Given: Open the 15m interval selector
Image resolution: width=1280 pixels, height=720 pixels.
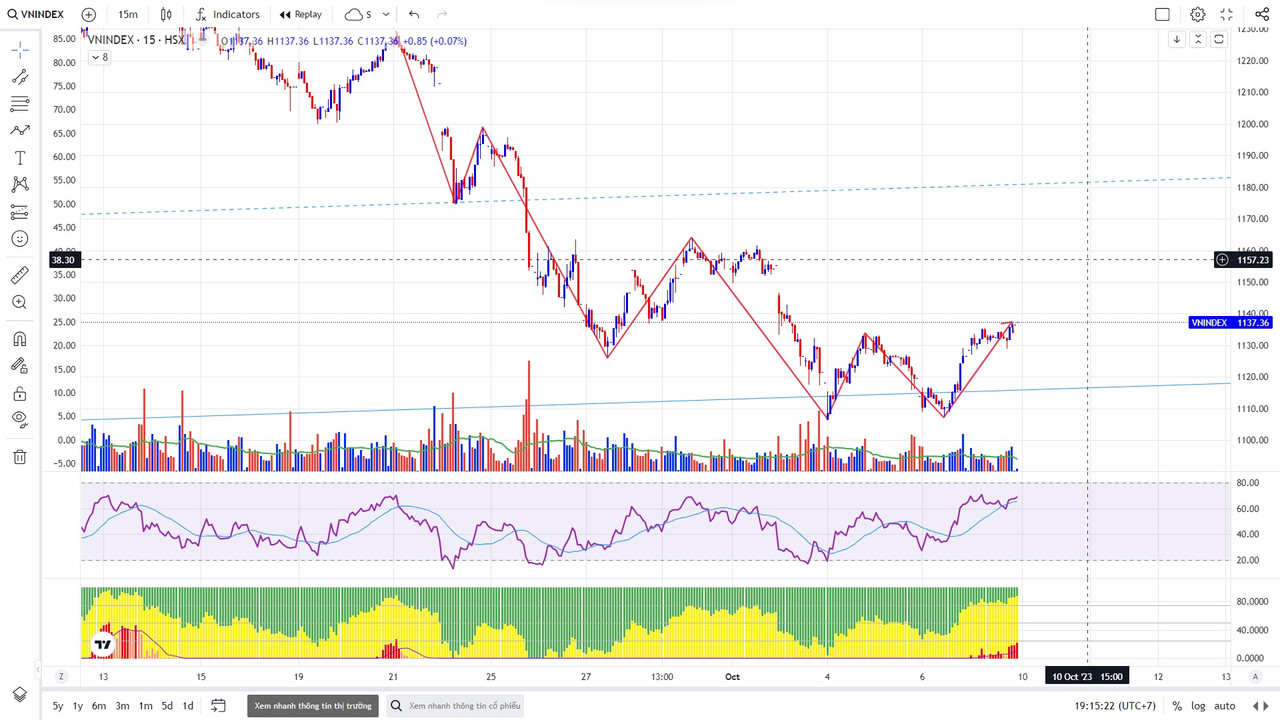Looking at the screenshot, I should tap(128, 14).
